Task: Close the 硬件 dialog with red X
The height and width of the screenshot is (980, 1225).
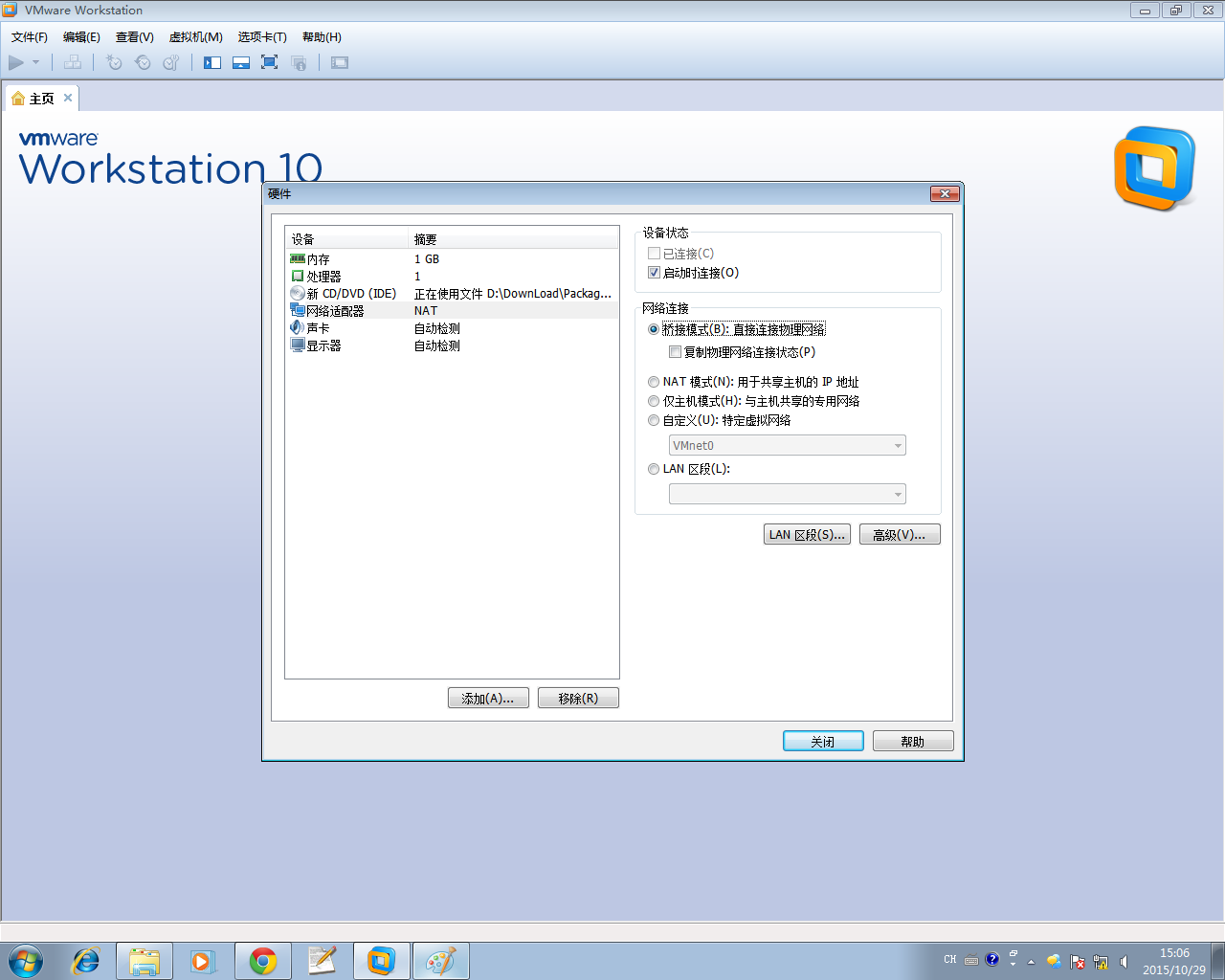Action: [945, 193]
